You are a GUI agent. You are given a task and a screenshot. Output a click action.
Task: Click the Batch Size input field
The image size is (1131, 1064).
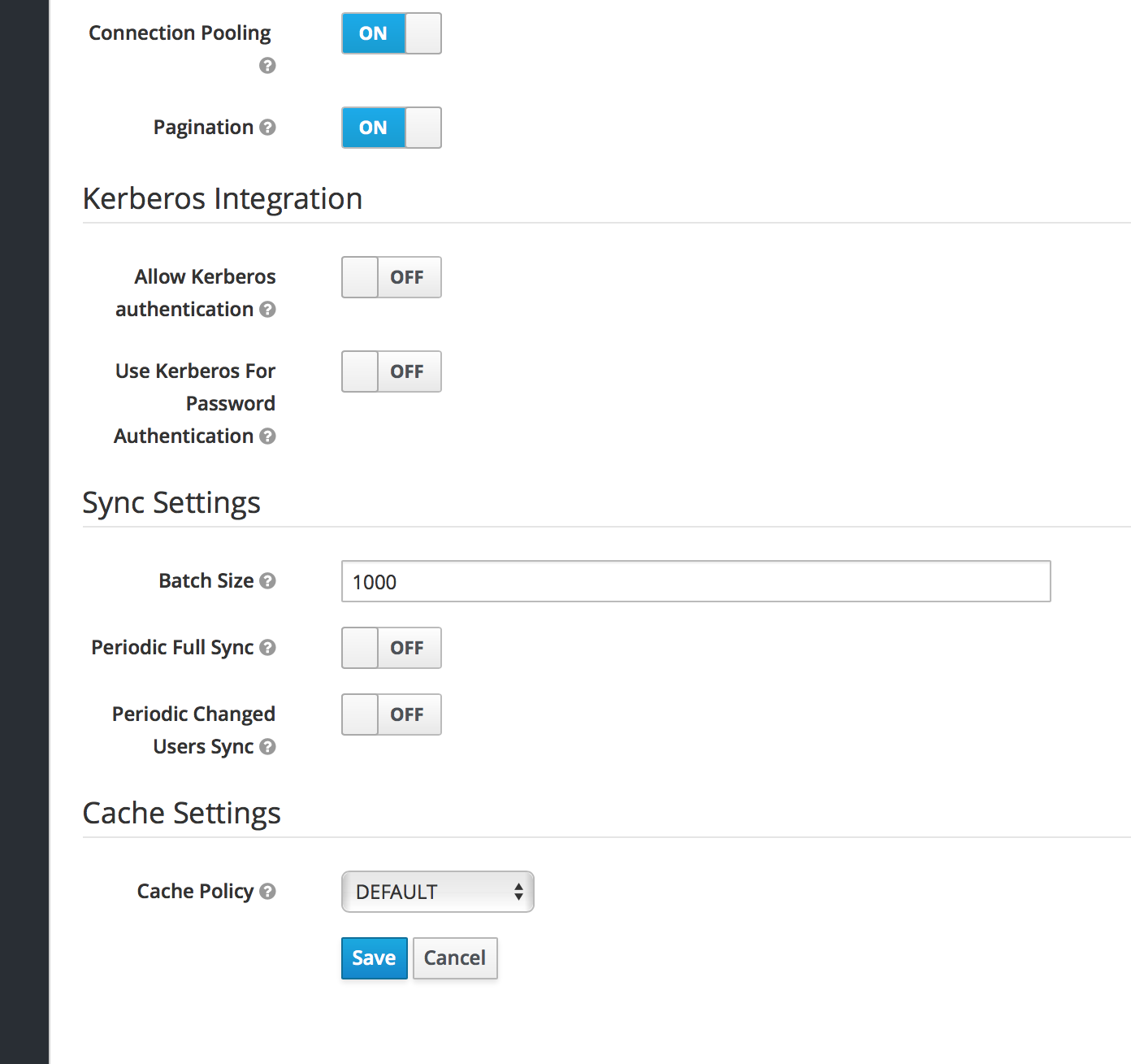(x=695, y=581)
